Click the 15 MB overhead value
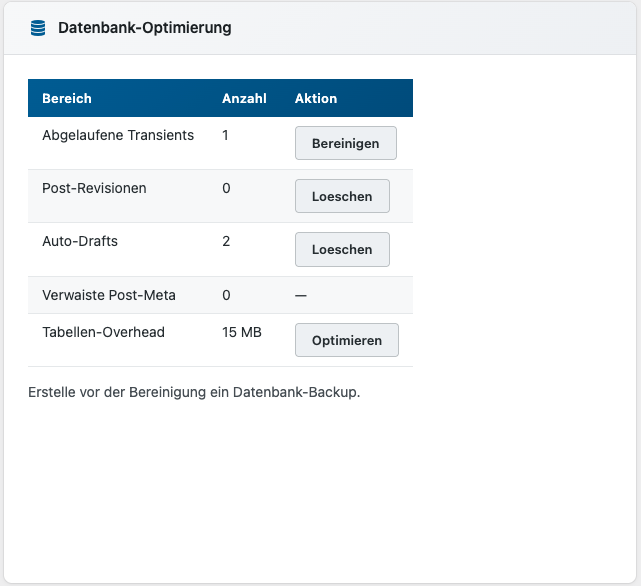The width and height of the screenshot is (641, 586). [x=242, y=332]
